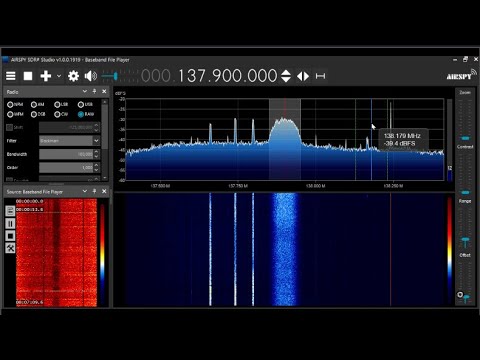Close the Source Baseband File Player panel
Viewport: 480px width, 360px height.
(x=104, y=191)
